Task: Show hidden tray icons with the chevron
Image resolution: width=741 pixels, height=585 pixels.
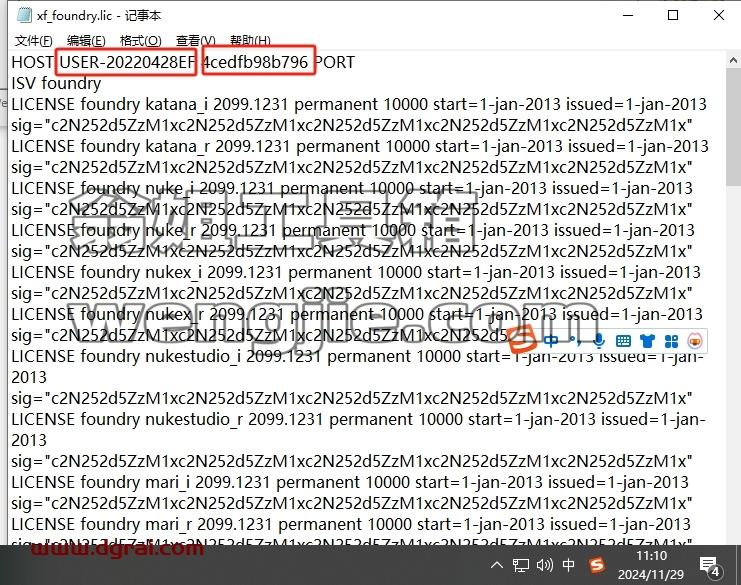Action: click(497, 565)
